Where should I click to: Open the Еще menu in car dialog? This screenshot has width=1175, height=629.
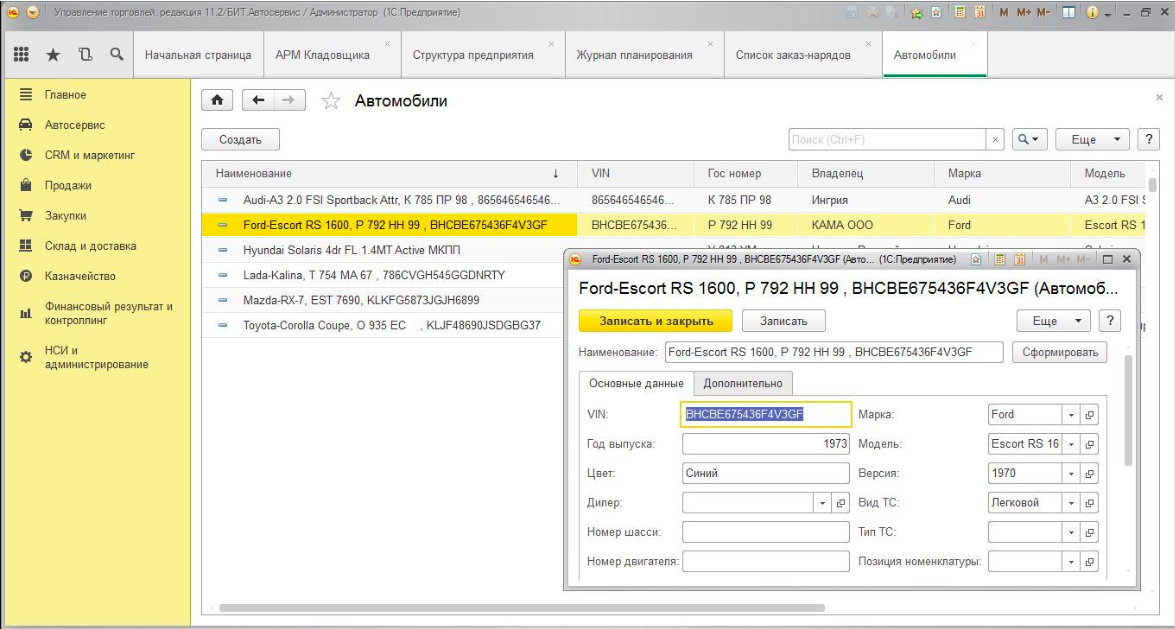[1053, 321]
